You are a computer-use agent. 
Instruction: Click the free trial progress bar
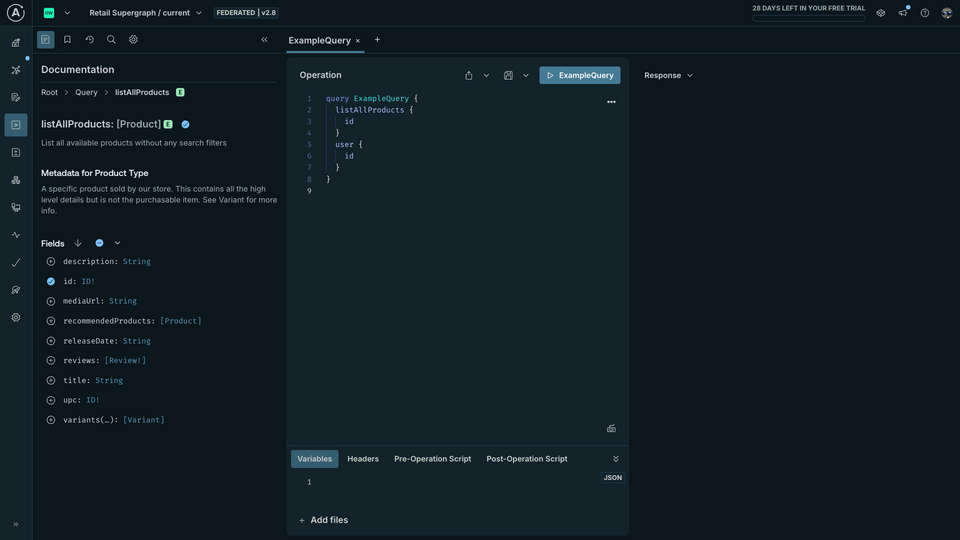click(809, 18)
